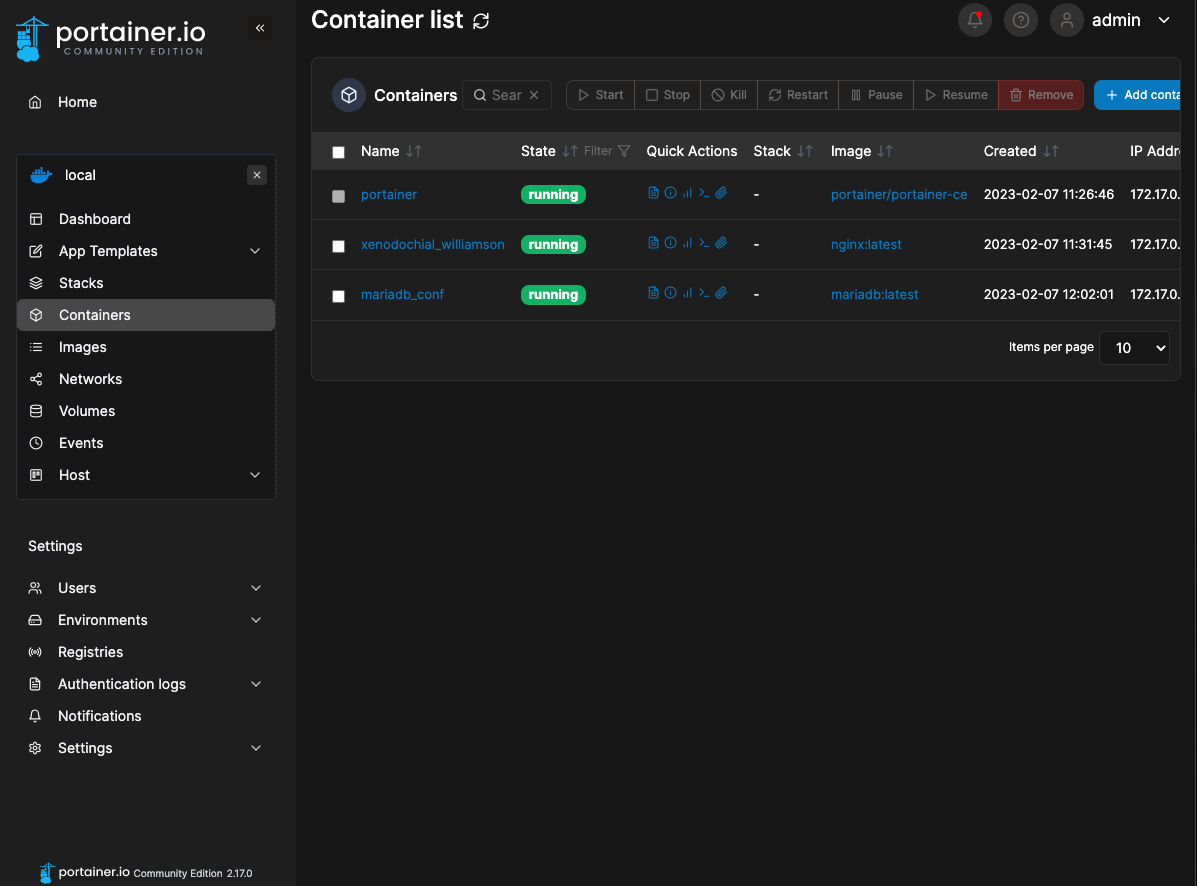Screen dimensions: 1197x886
Task: Collapse the sidebar with double-chevron icon
Action: (260, 28)
